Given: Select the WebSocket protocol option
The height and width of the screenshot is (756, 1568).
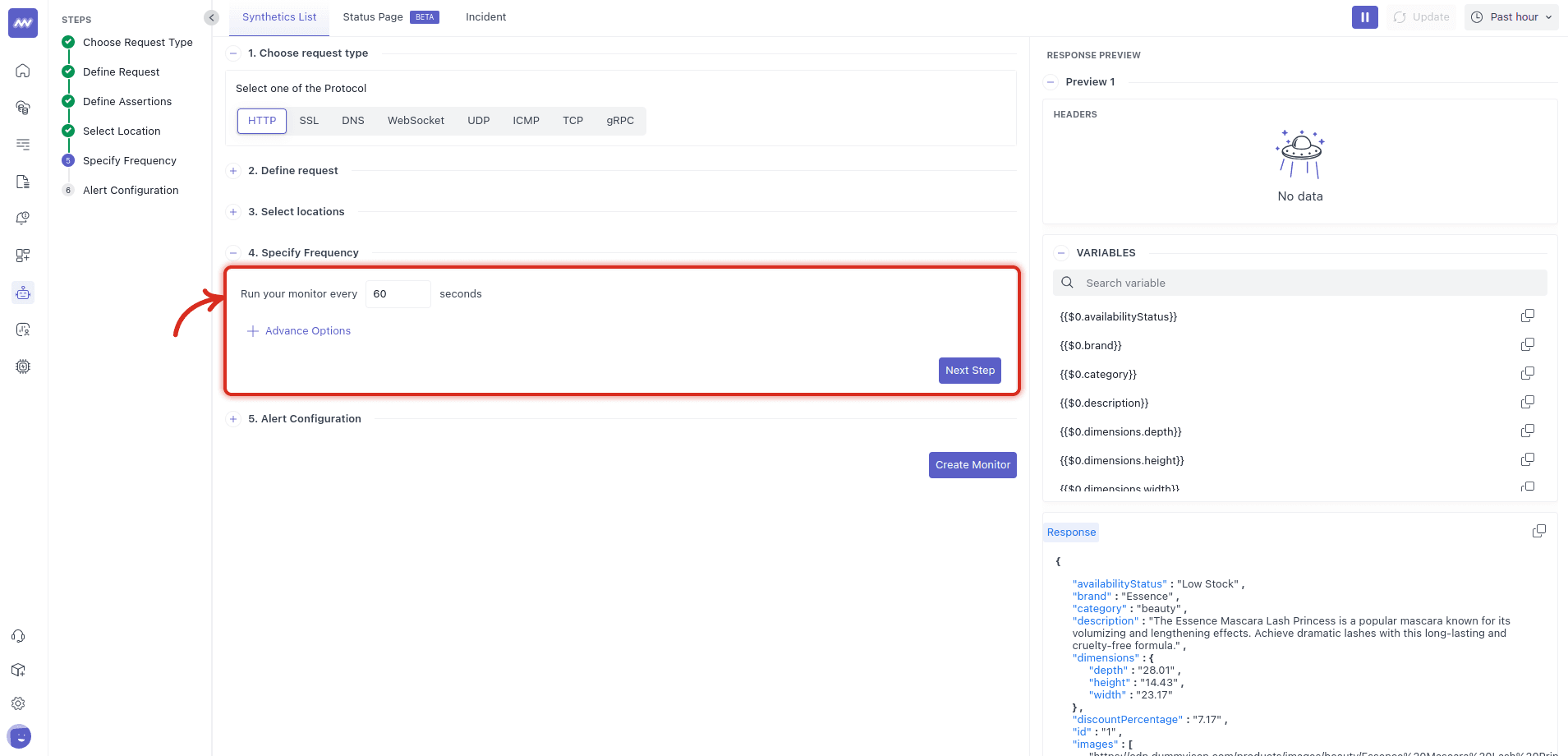Looking at the screenshot, I should click(x=416, y=121).
